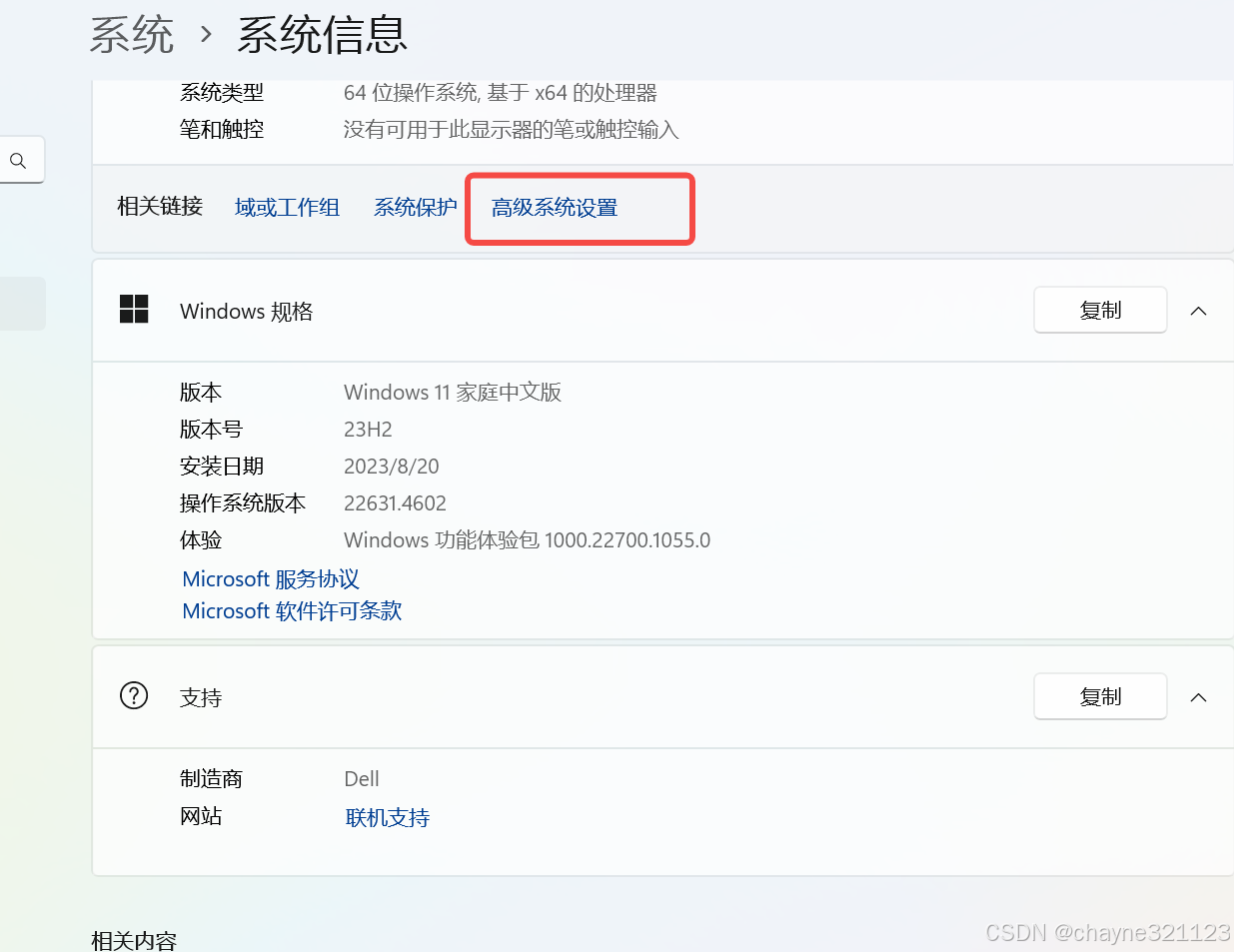
Task: Click the 系统类型 value text
Action: [x=501, y=93]
